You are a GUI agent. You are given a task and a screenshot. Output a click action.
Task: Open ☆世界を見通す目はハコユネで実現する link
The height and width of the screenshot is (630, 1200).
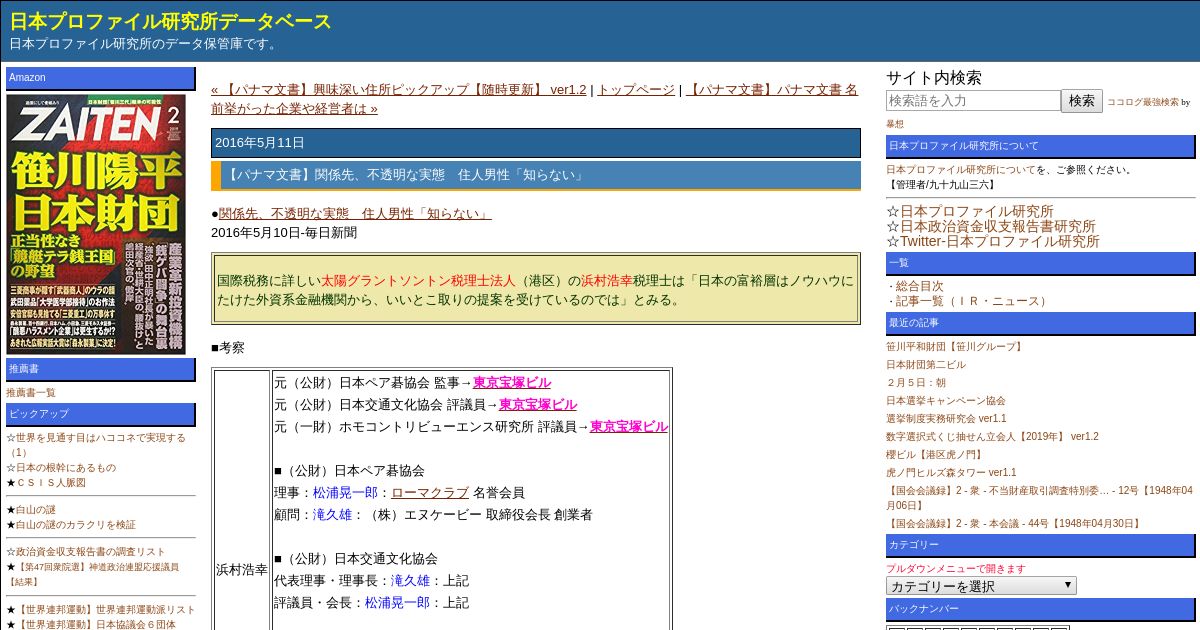pyautogui.click(x=96, y=444)
